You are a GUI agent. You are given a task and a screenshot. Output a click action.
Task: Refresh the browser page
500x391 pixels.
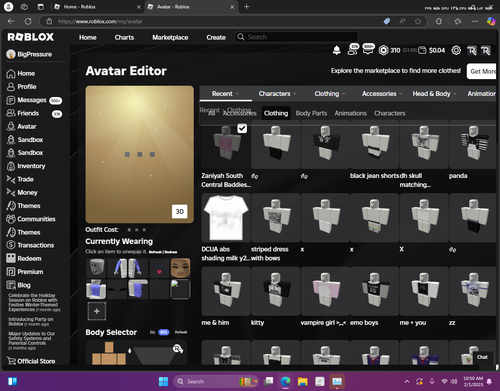point(28,21)
